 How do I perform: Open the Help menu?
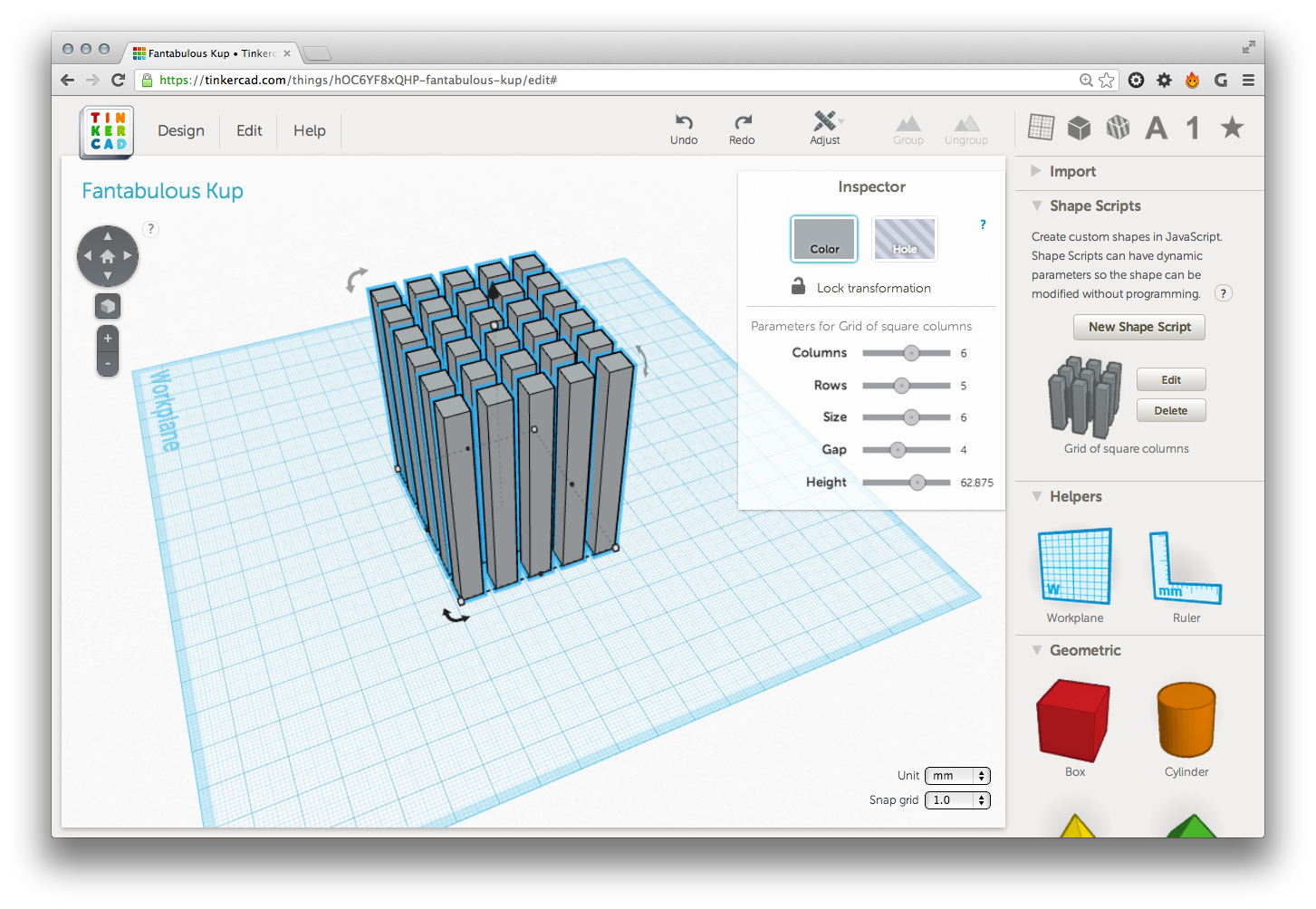tap(309, 130)
